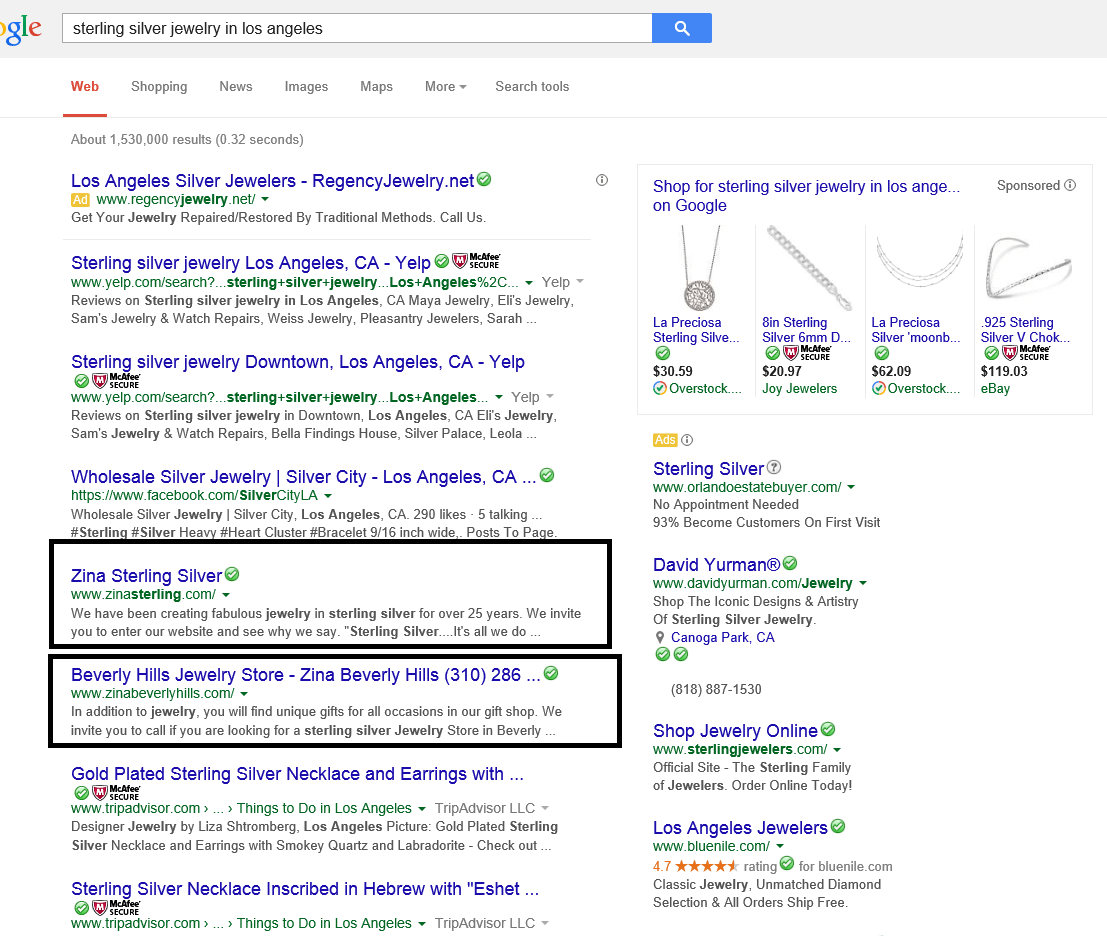Switch to the Images tab
The height and width of the screenshot is (936, 1107).
[x=306, y=86]
